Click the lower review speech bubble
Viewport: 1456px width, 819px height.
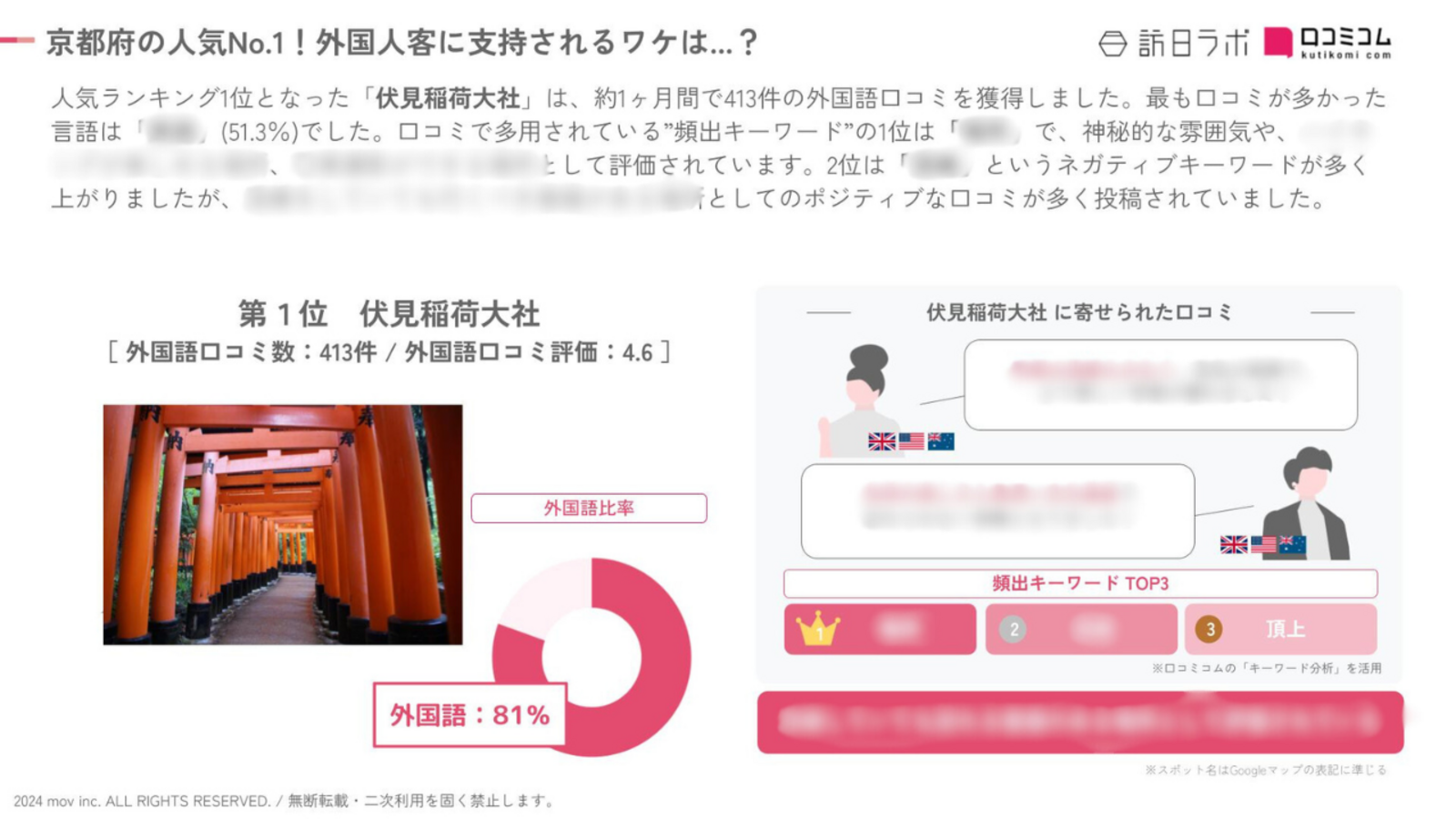(997, 511)
